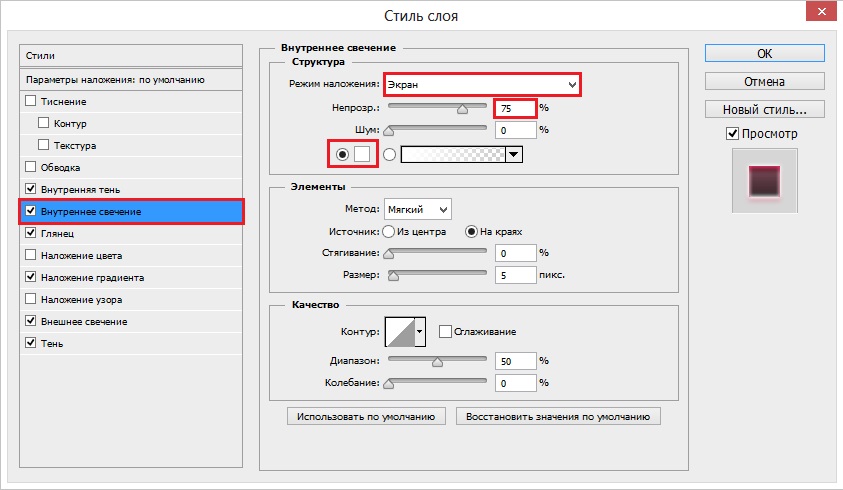The width and height of the screenshot is (843, 490).
Task: Open the Режим наложения dropdown
Action: pos(482,84)
